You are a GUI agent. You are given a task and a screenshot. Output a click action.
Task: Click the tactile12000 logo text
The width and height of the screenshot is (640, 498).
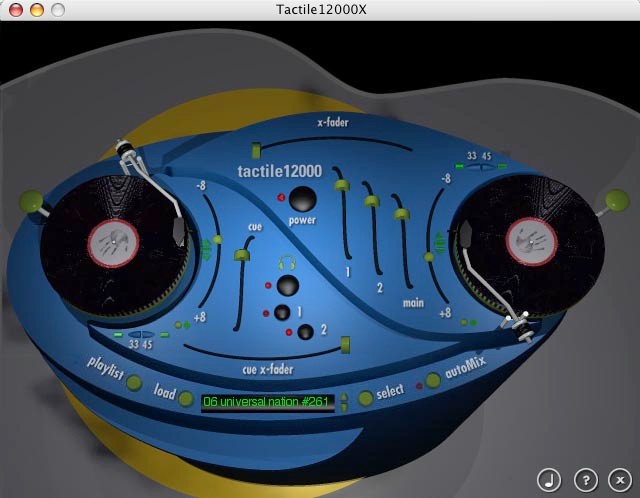click(280, 171)
